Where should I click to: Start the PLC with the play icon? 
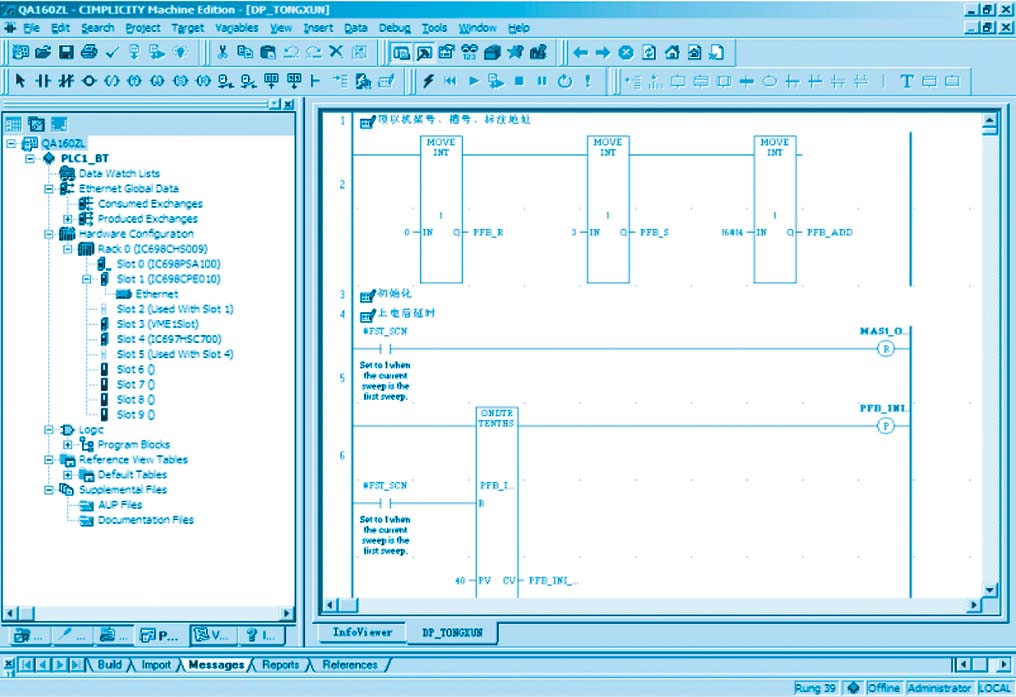click(x=474, y=81)
